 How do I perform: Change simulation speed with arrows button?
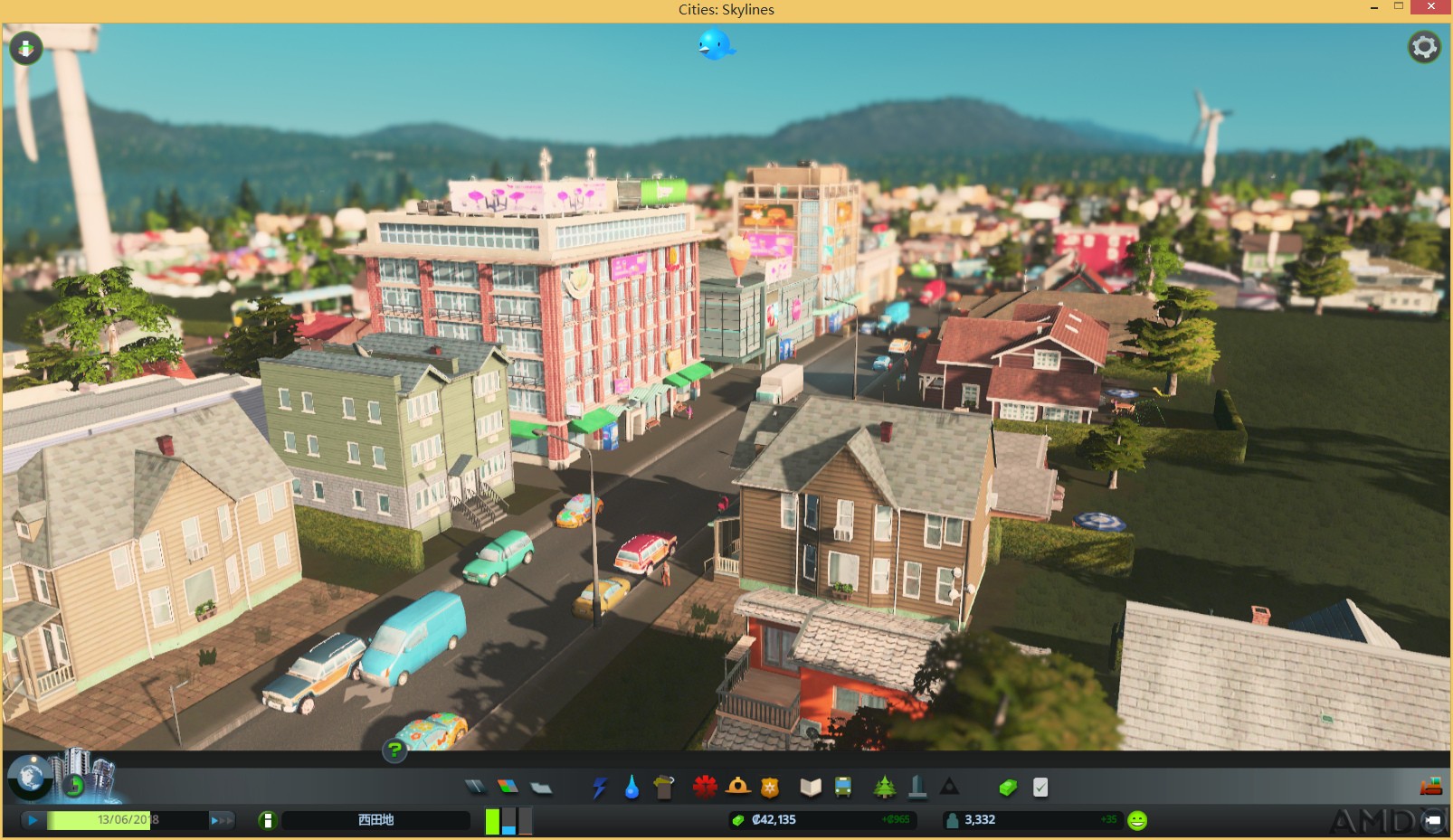pos(222,820)
